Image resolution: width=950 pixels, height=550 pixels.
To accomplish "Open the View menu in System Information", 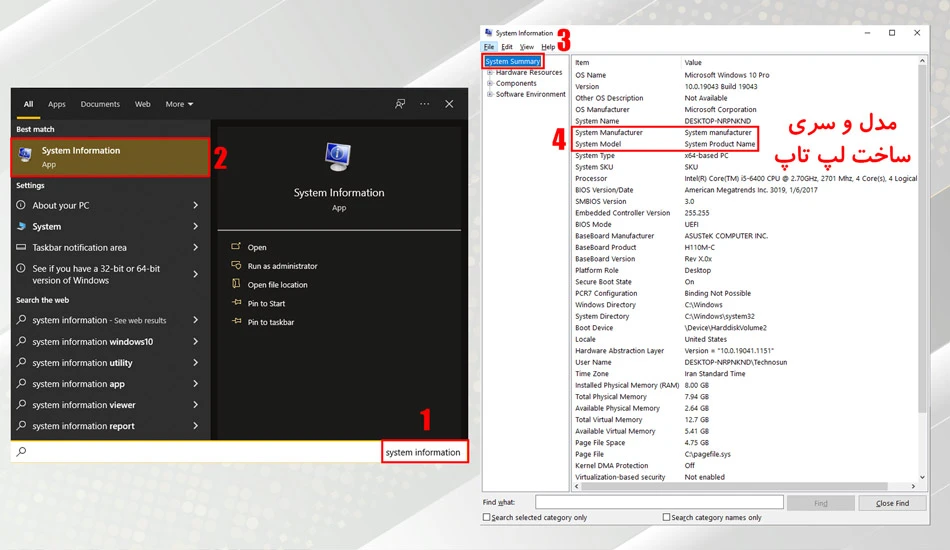I will tap(527, 47).
